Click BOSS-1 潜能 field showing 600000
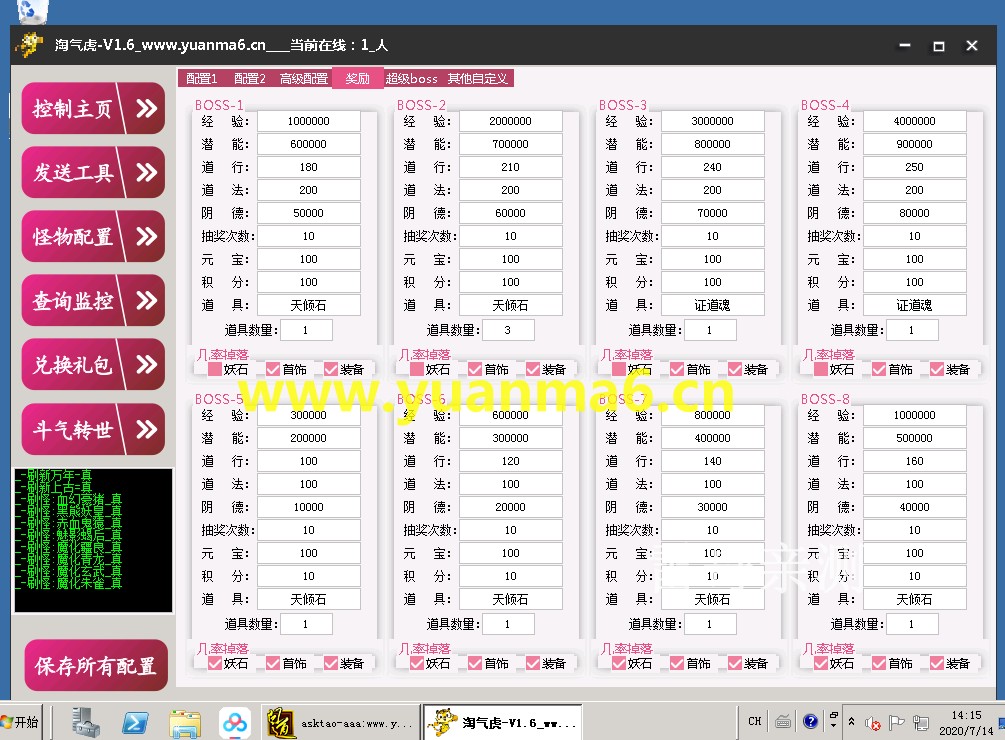1005x740 pixels. click(308, 144)
